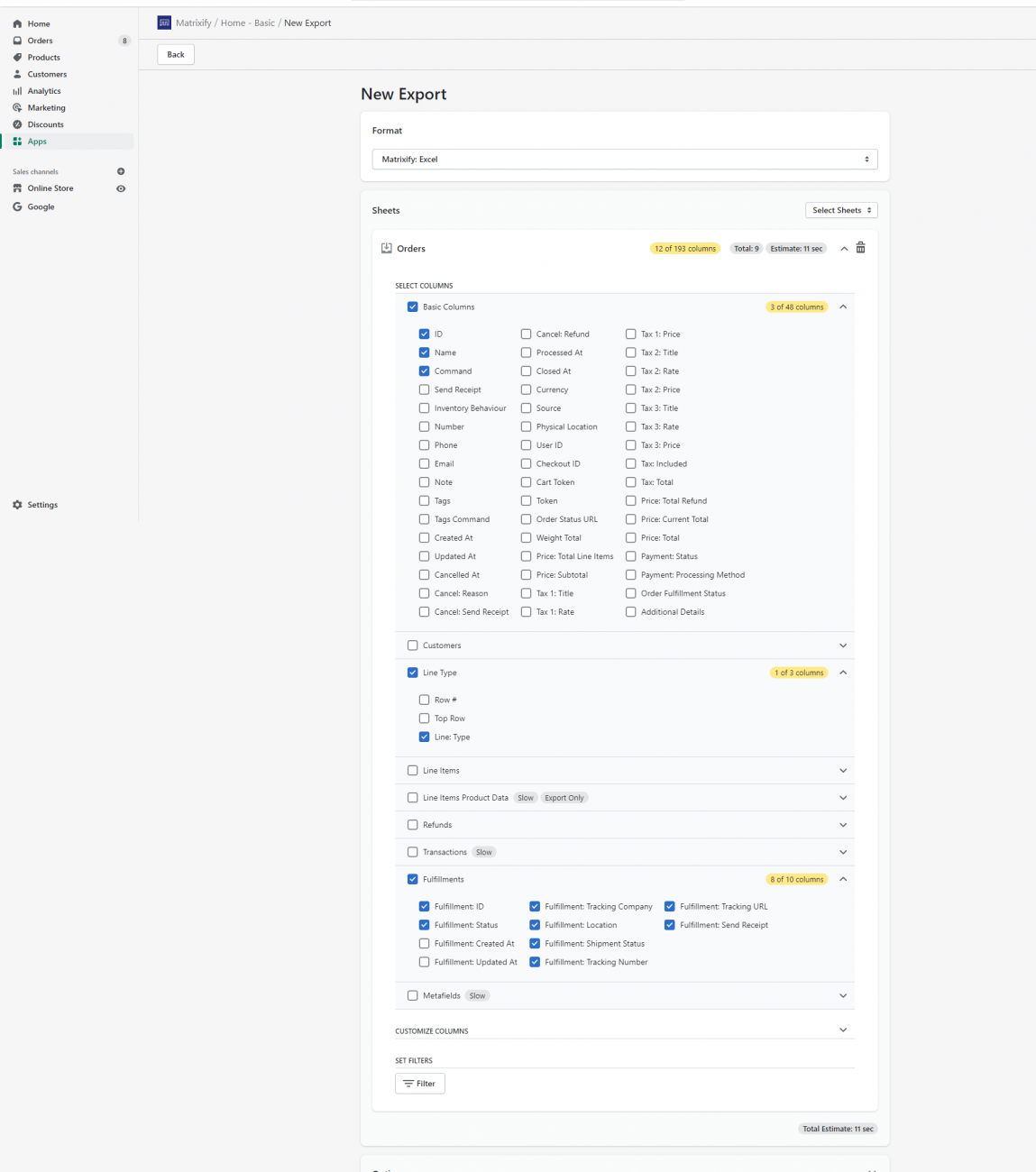The height and width of the screenshot is (1172, 1036).
Task: Expand the Customers columns section
Action: point(843,645)
